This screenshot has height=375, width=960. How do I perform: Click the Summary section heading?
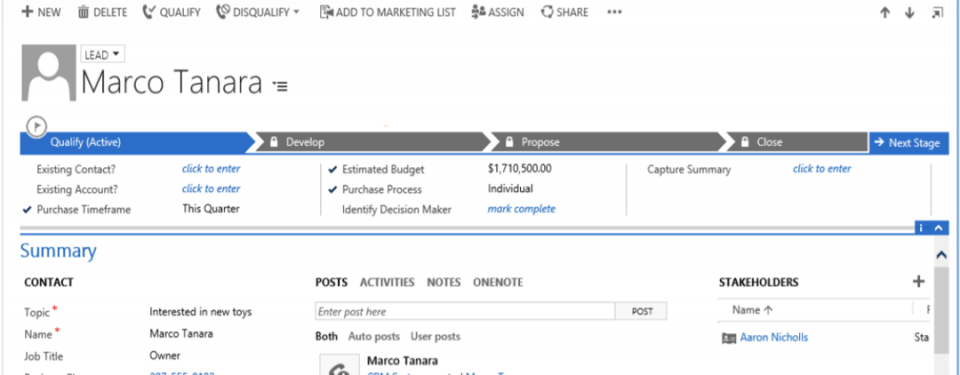pos(58,251)
